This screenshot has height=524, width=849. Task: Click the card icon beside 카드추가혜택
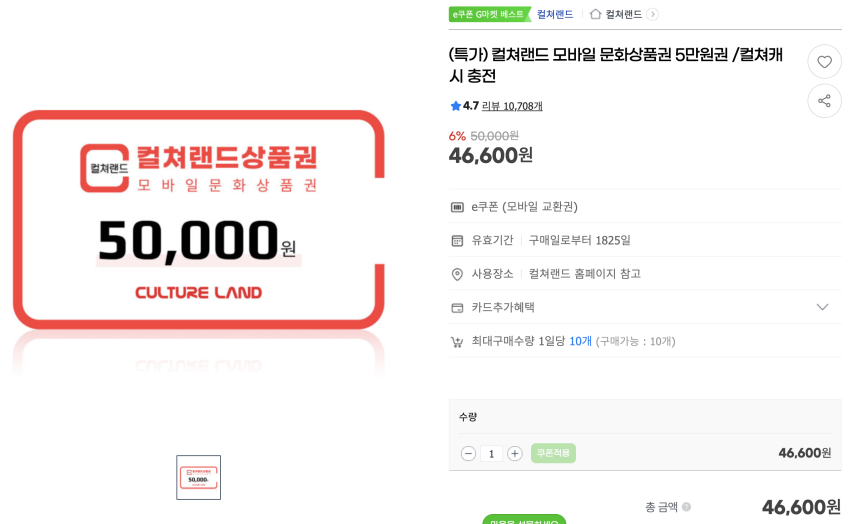(457, 307)
